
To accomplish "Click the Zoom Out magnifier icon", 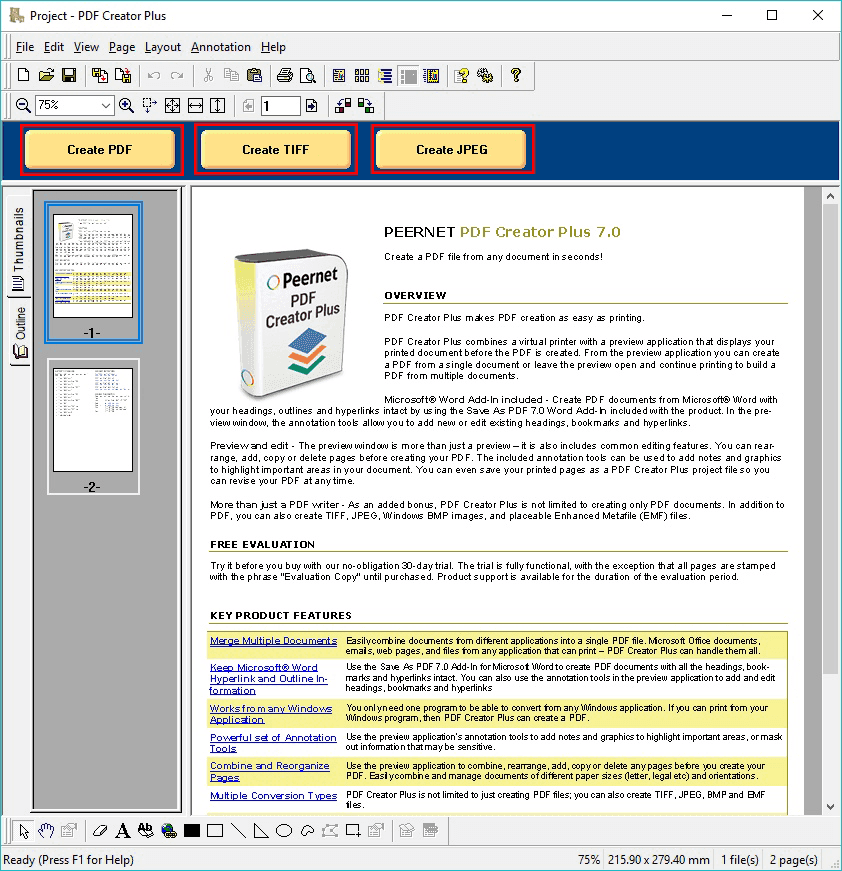I will click(23, 105).
